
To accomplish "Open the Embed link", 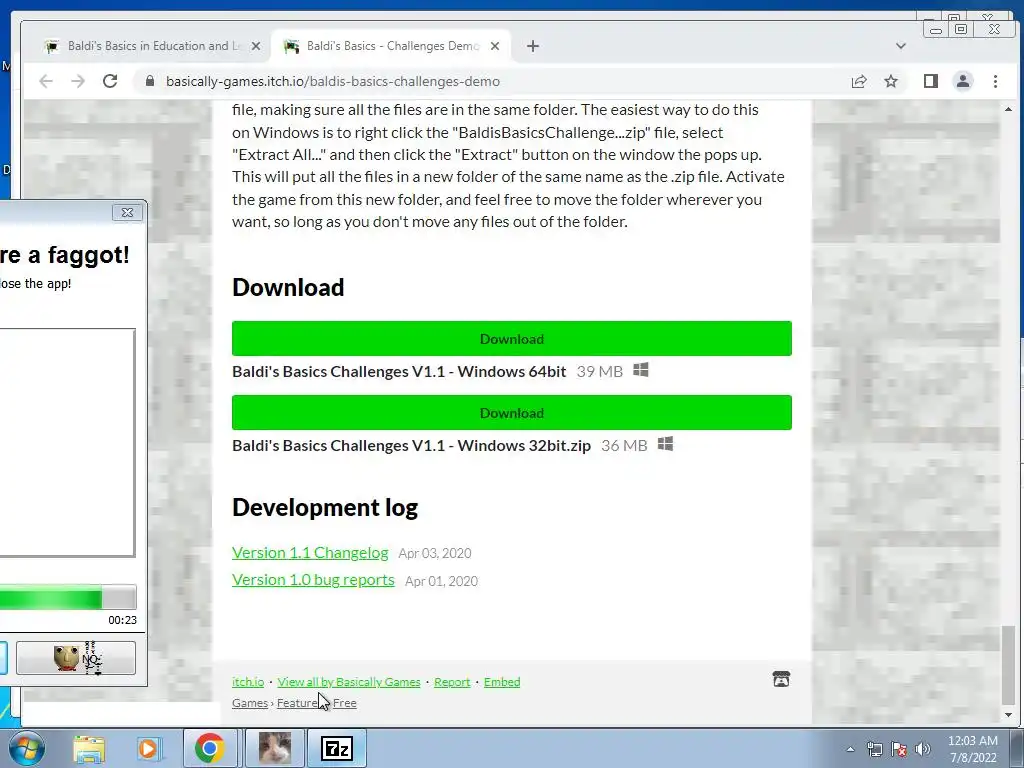I will tap(502, 682).
